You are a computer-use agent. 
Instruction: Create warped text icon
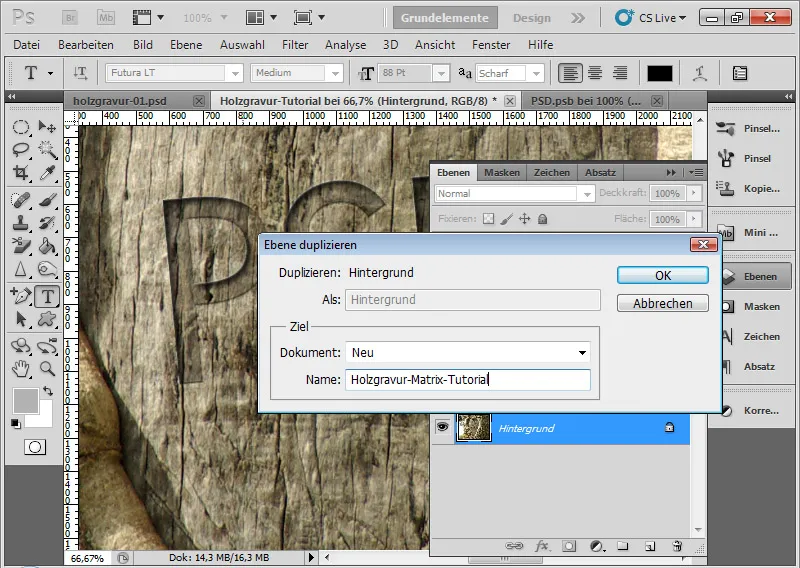(699, 73)
